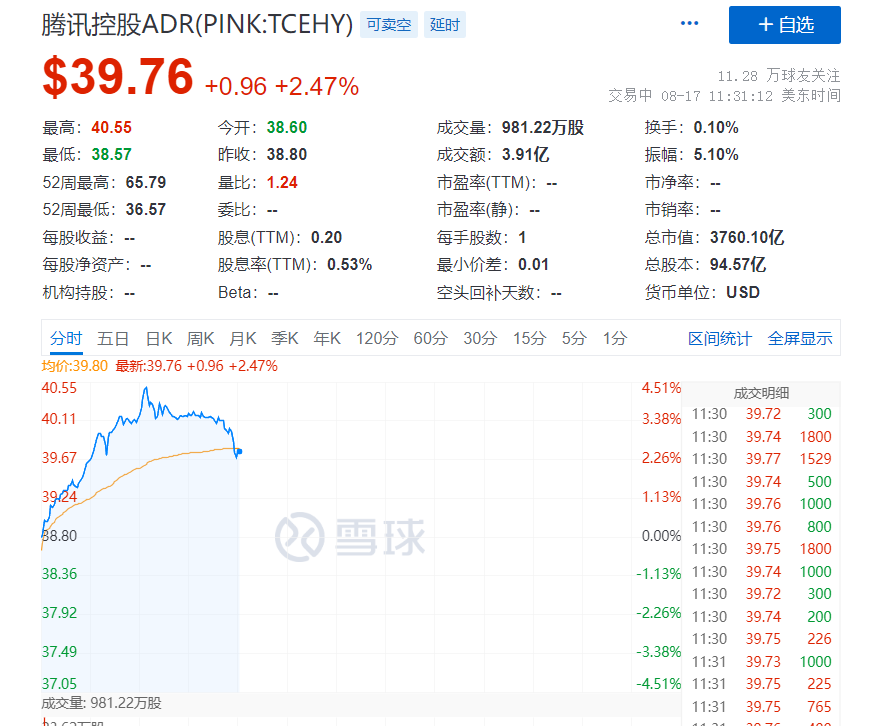Click the 振幅 value 5.10%
This screenshot has width=878, height=726.
pyautogui.click(x=716, y=154)
